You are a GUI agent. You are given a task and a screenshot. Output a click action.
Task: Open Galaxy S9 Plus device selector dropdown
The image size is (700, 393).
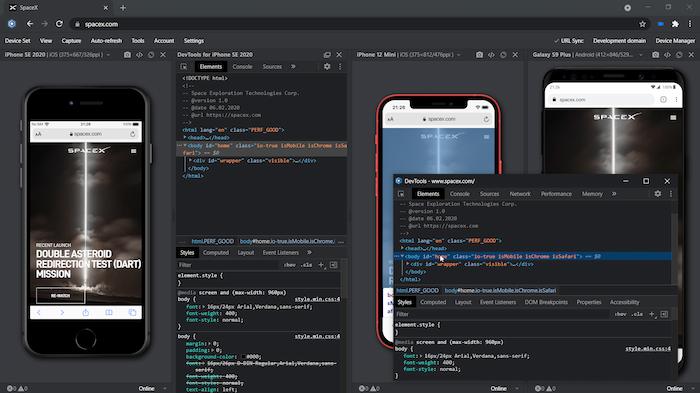click(641, 54)
